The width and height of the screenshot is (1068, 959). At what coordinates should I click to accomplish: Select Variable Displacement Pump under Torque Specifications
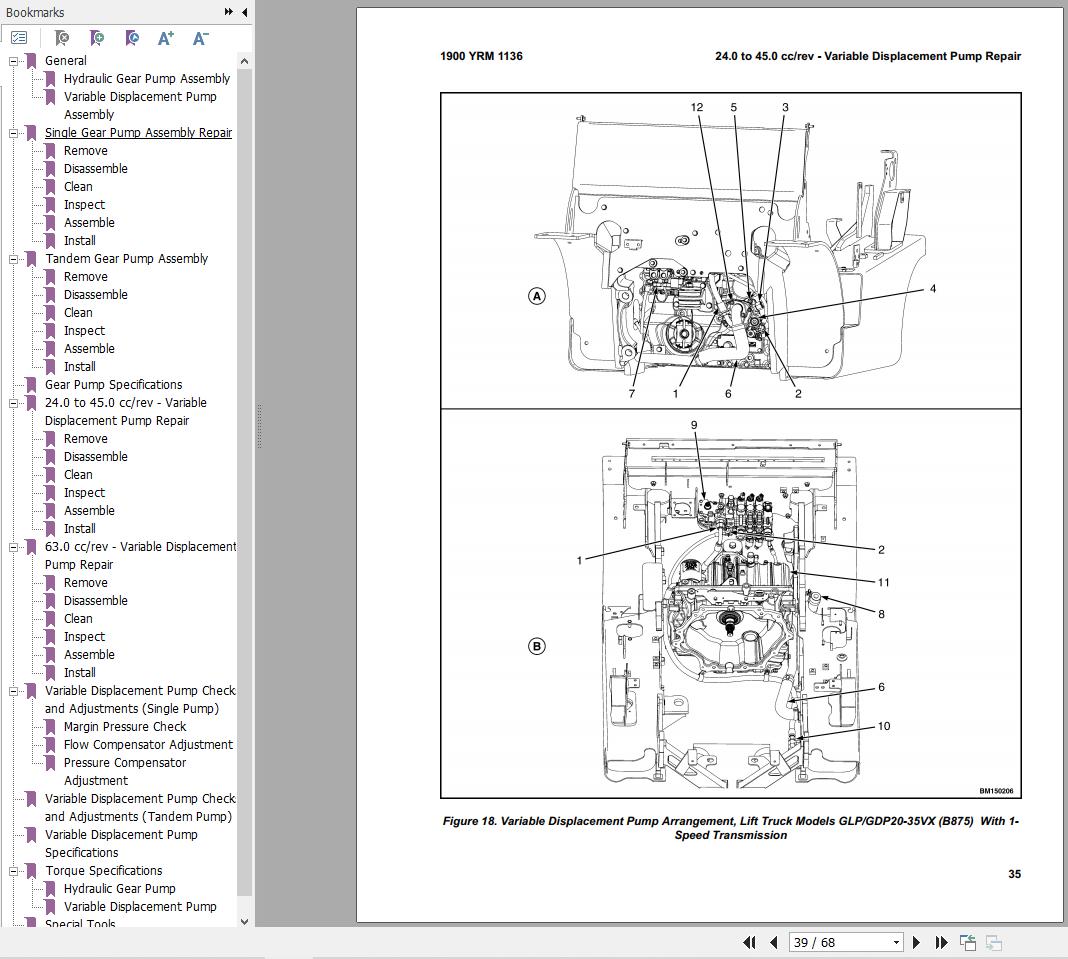[140, 907]
